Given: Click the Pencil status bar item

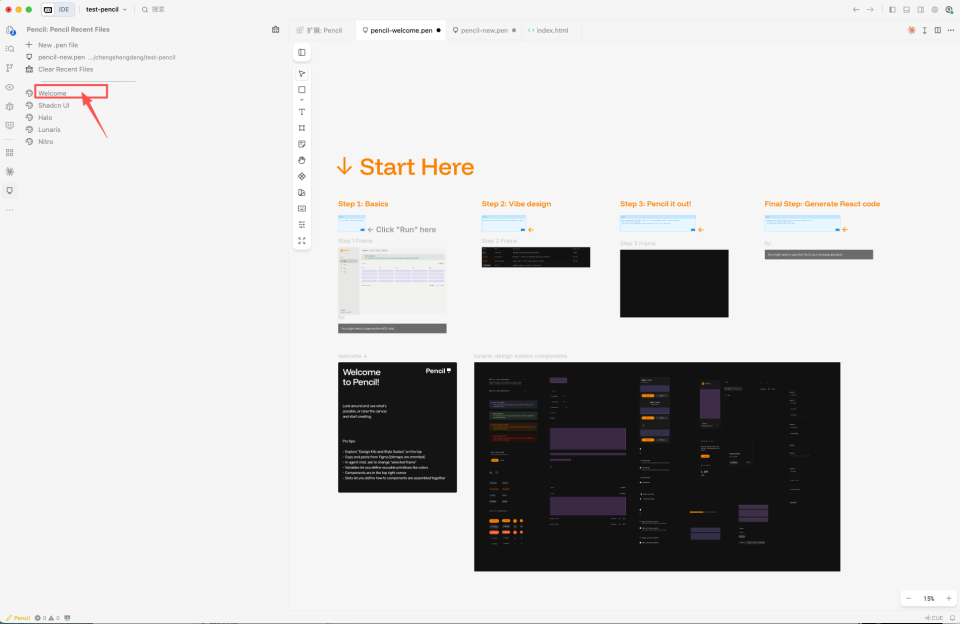Looking at the screenshot, I should pyautogui.click(x=18, y=618).
